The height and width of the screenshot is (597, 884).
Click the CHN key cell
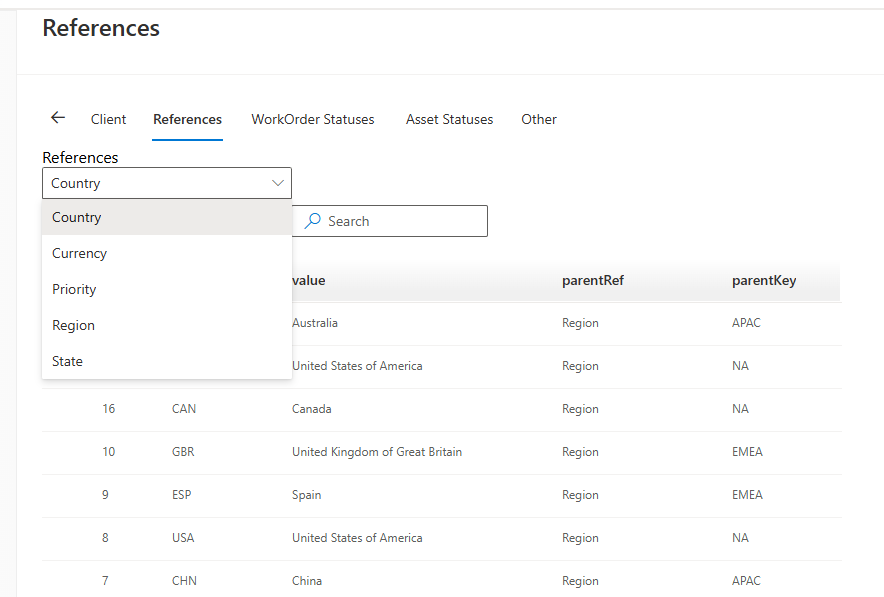(x=184, y=581)
